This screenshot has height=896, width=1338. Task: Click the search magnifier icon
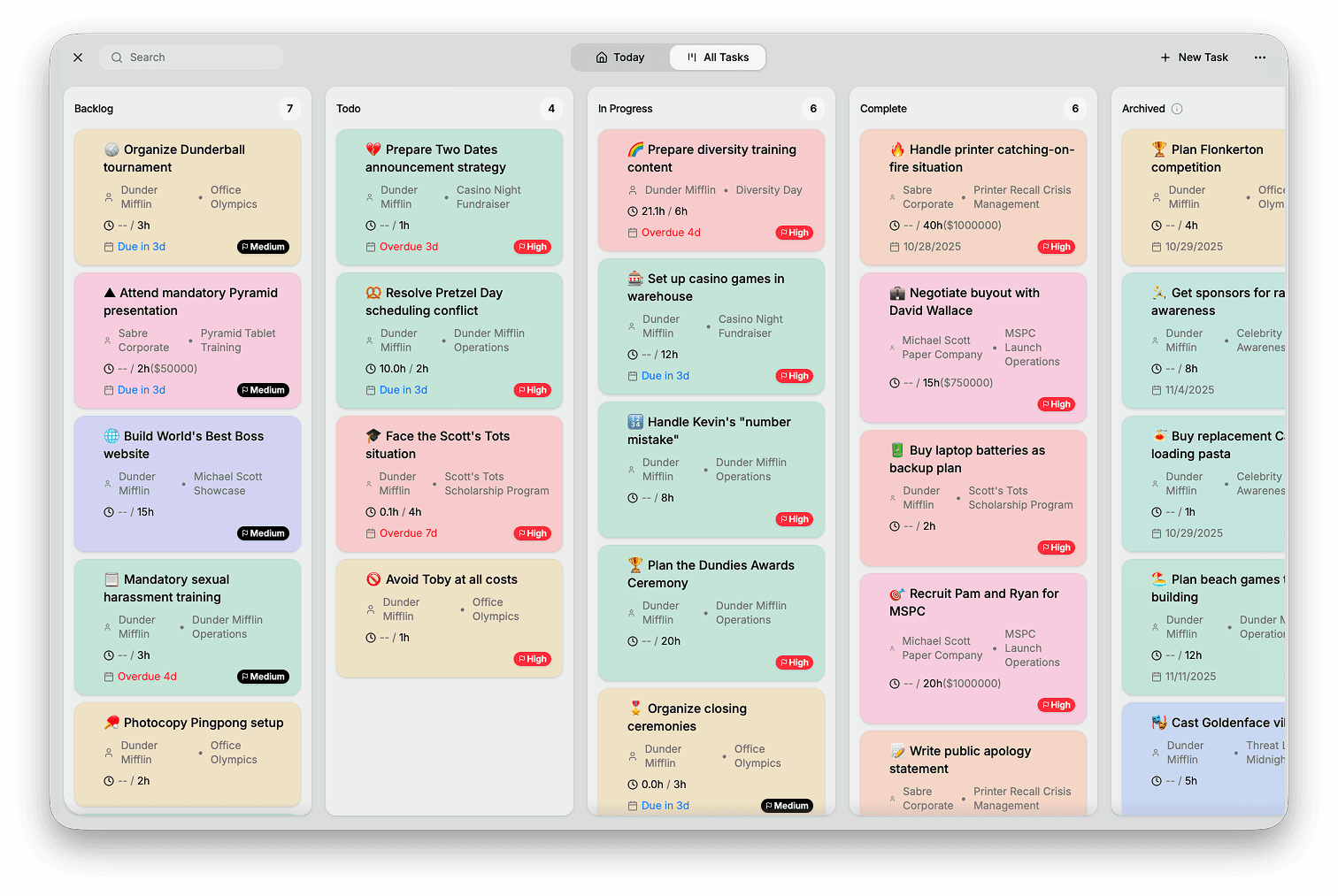click(x=116, y=57)
